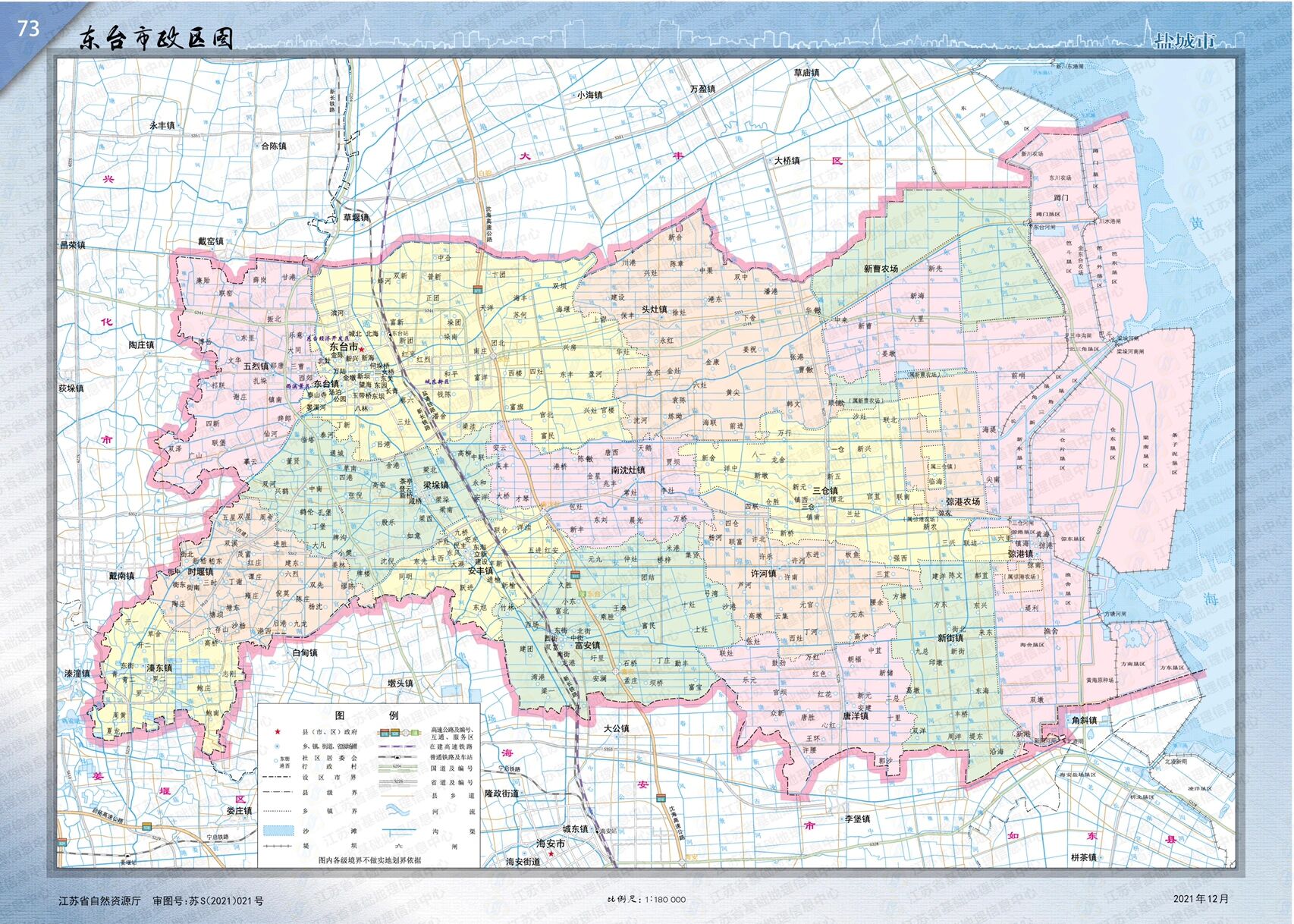Click the 时堰镇 label
This screenshot has height=924, width=1294.
pyautogui.click(x=200, y=572)
